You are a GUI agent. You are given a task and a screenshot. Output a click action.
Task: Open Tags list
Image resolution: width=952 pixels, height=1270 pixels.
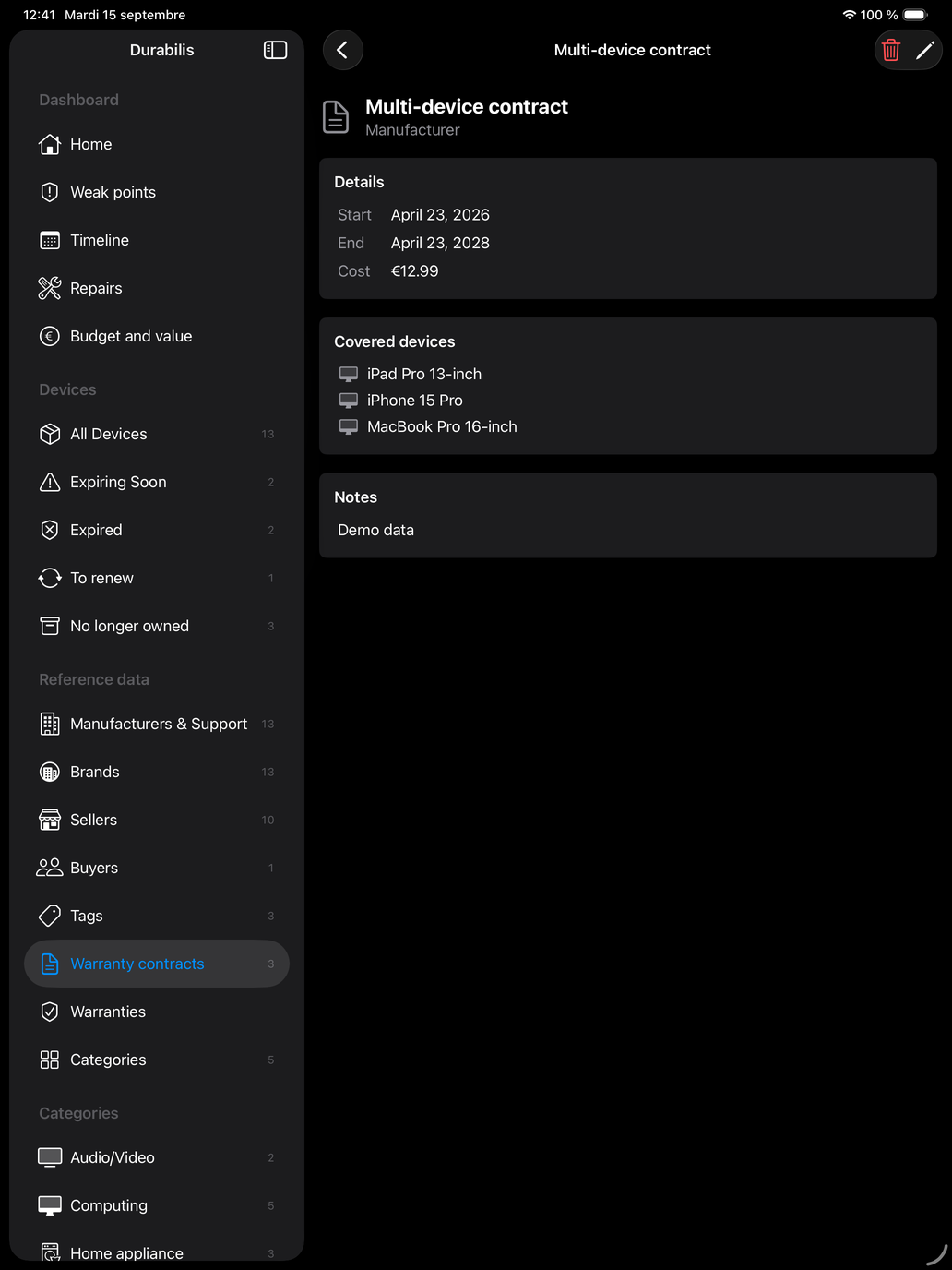click(157, 916)
